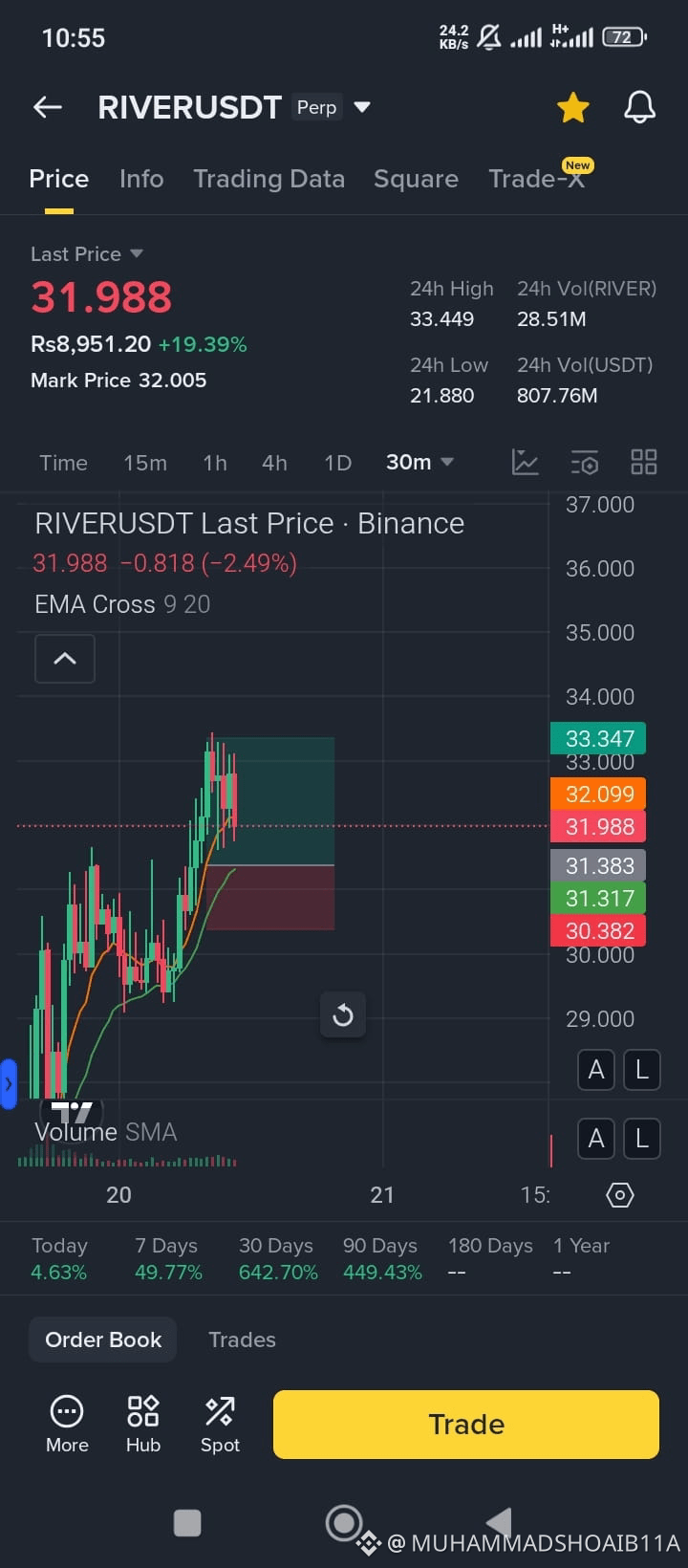Screen dimensions: 688x1568
Task: Toggle auto scale A on volume pane
Action: (596, 1139)
